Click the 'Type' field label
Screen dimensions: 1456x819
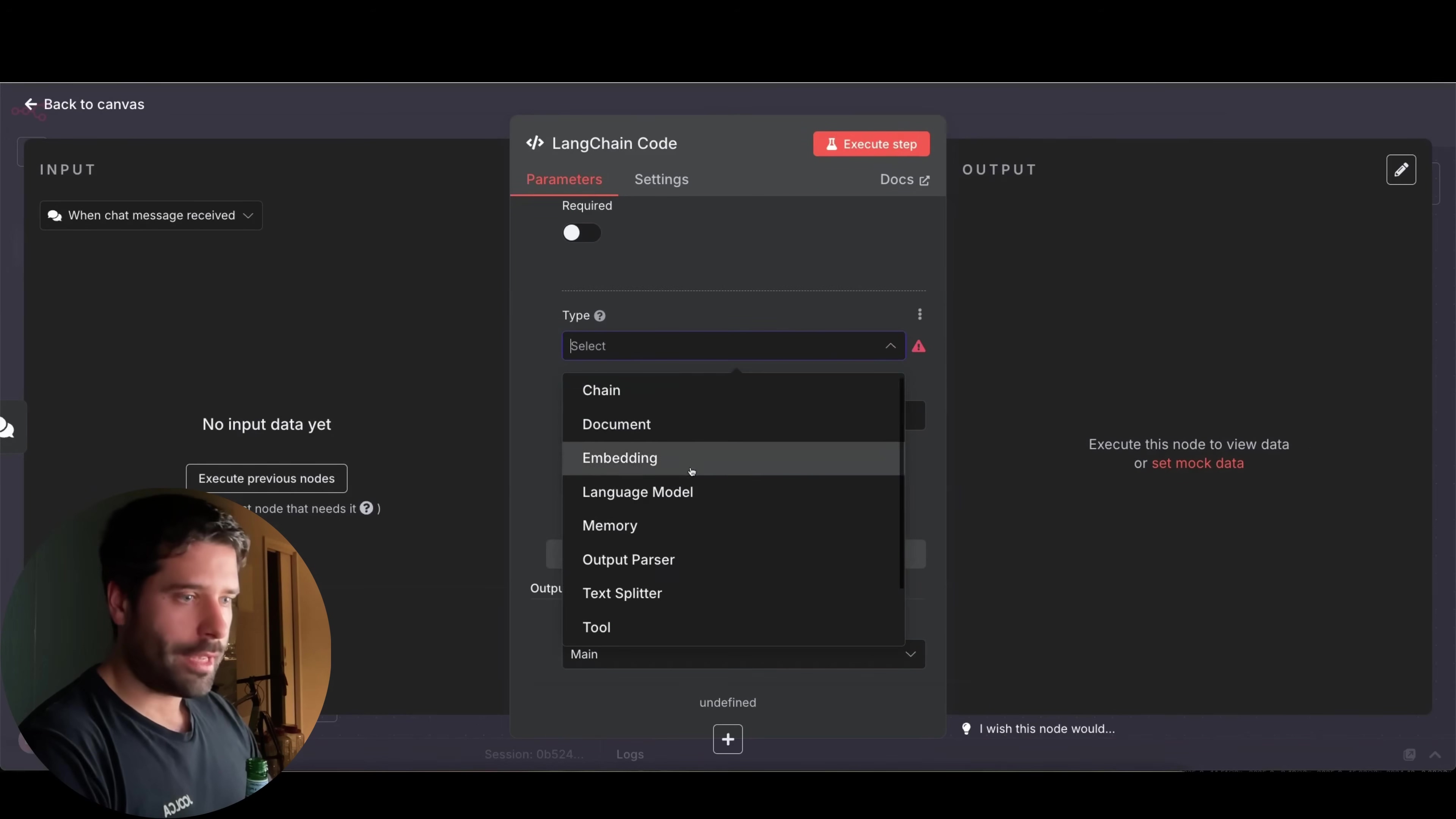click(x=576, y=315)
